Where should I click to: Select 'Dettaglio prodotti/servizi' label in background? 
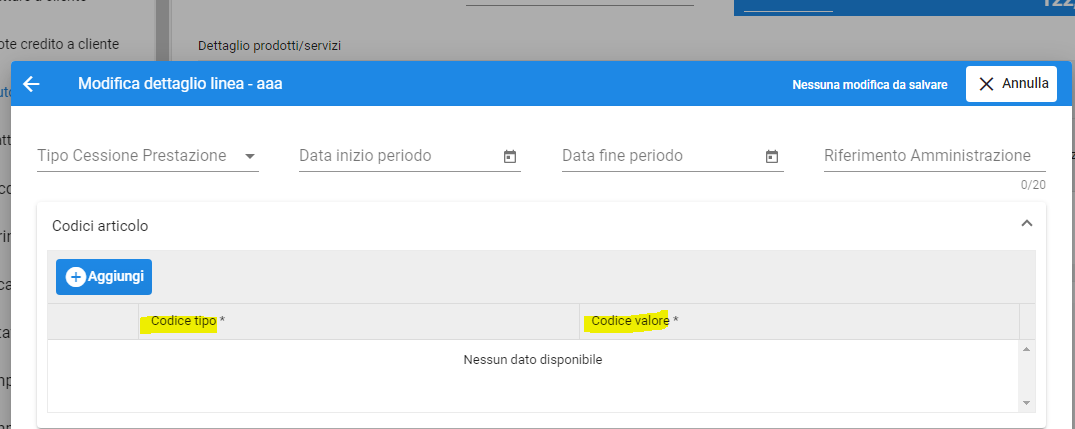click(x=269, y=46)
